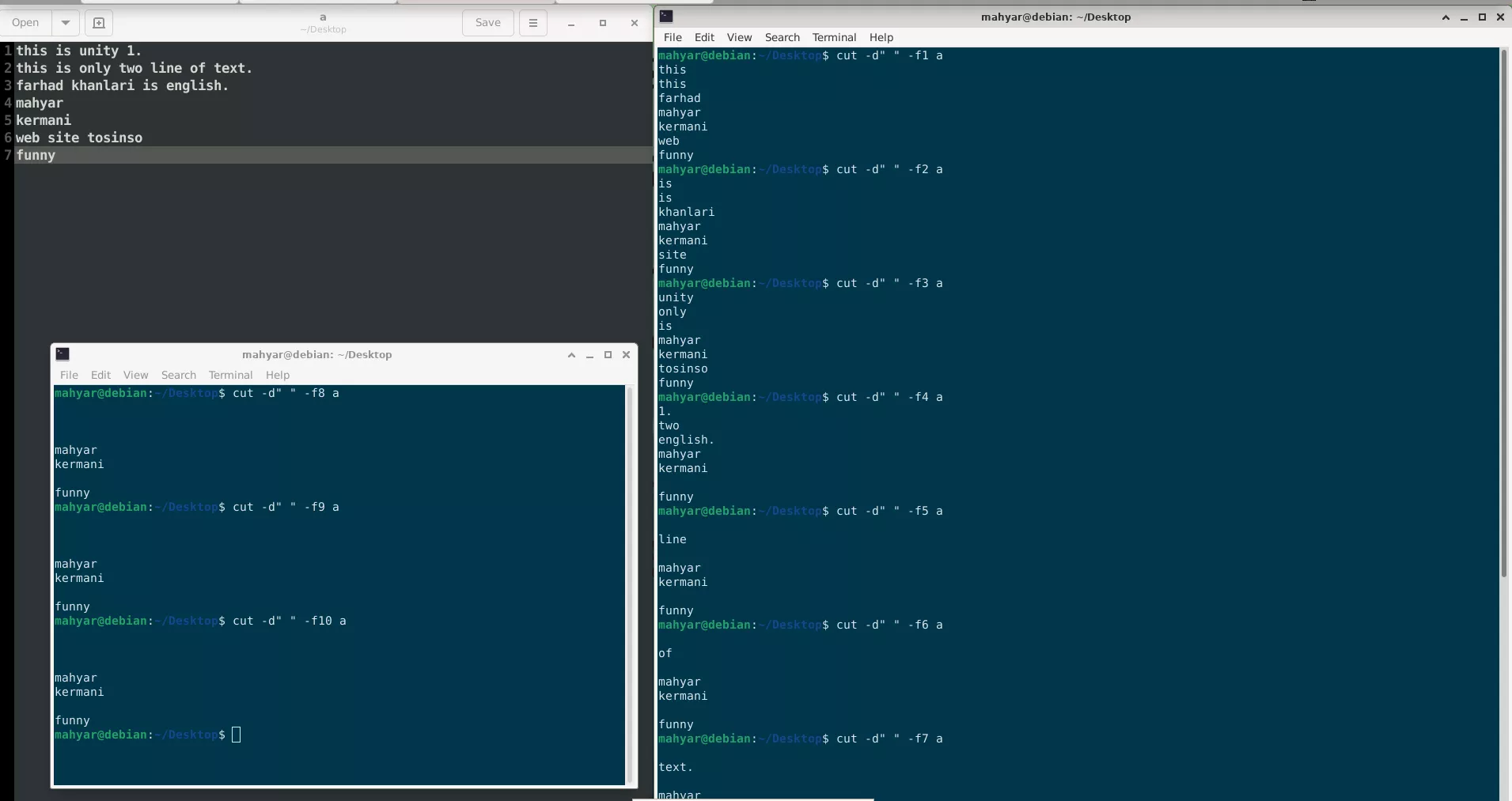Click output word 'unity' in large terminal

coord(676,297)
